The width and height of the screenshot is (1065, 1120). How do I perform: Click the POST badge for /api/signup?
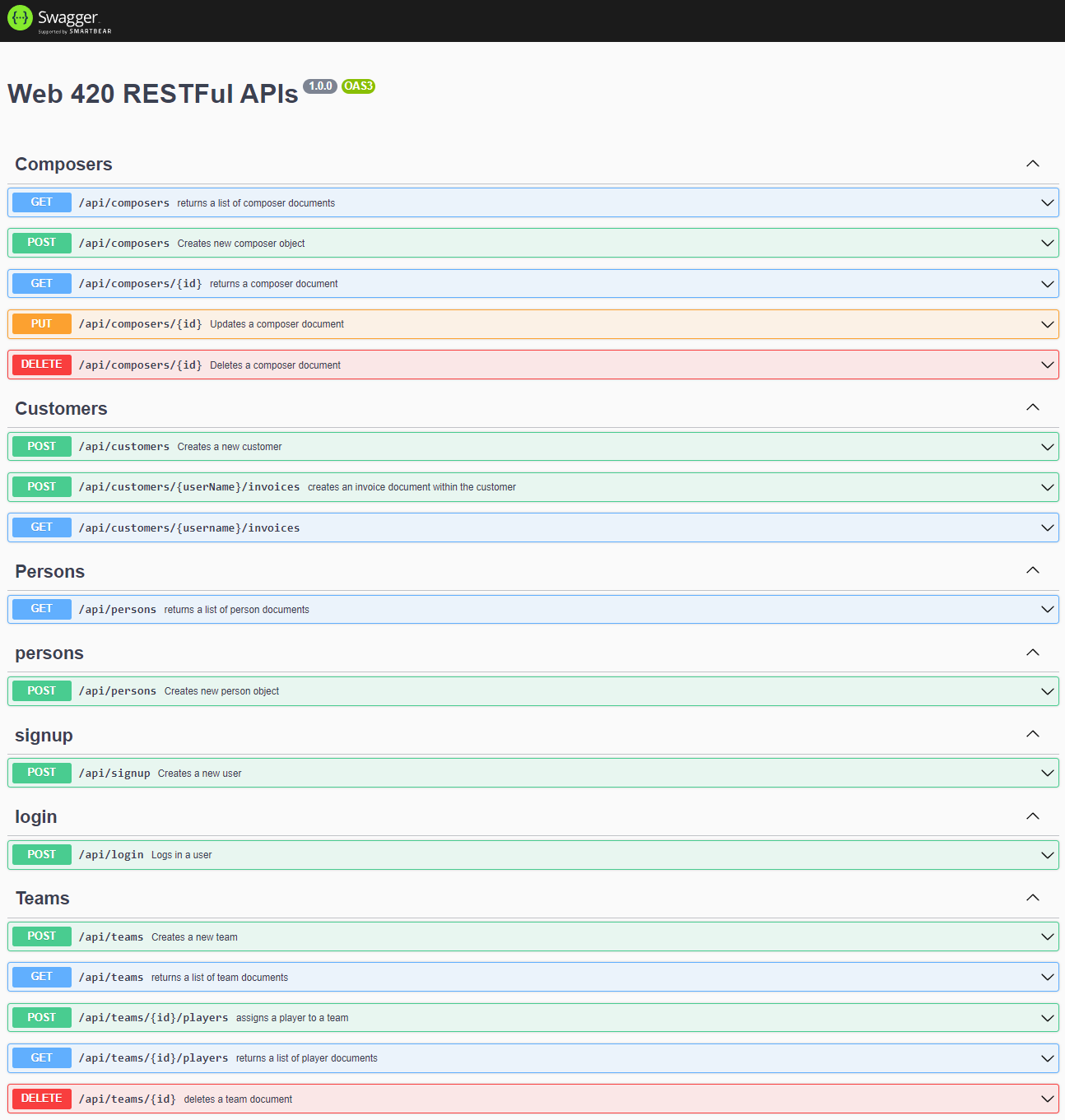point(42,773)
